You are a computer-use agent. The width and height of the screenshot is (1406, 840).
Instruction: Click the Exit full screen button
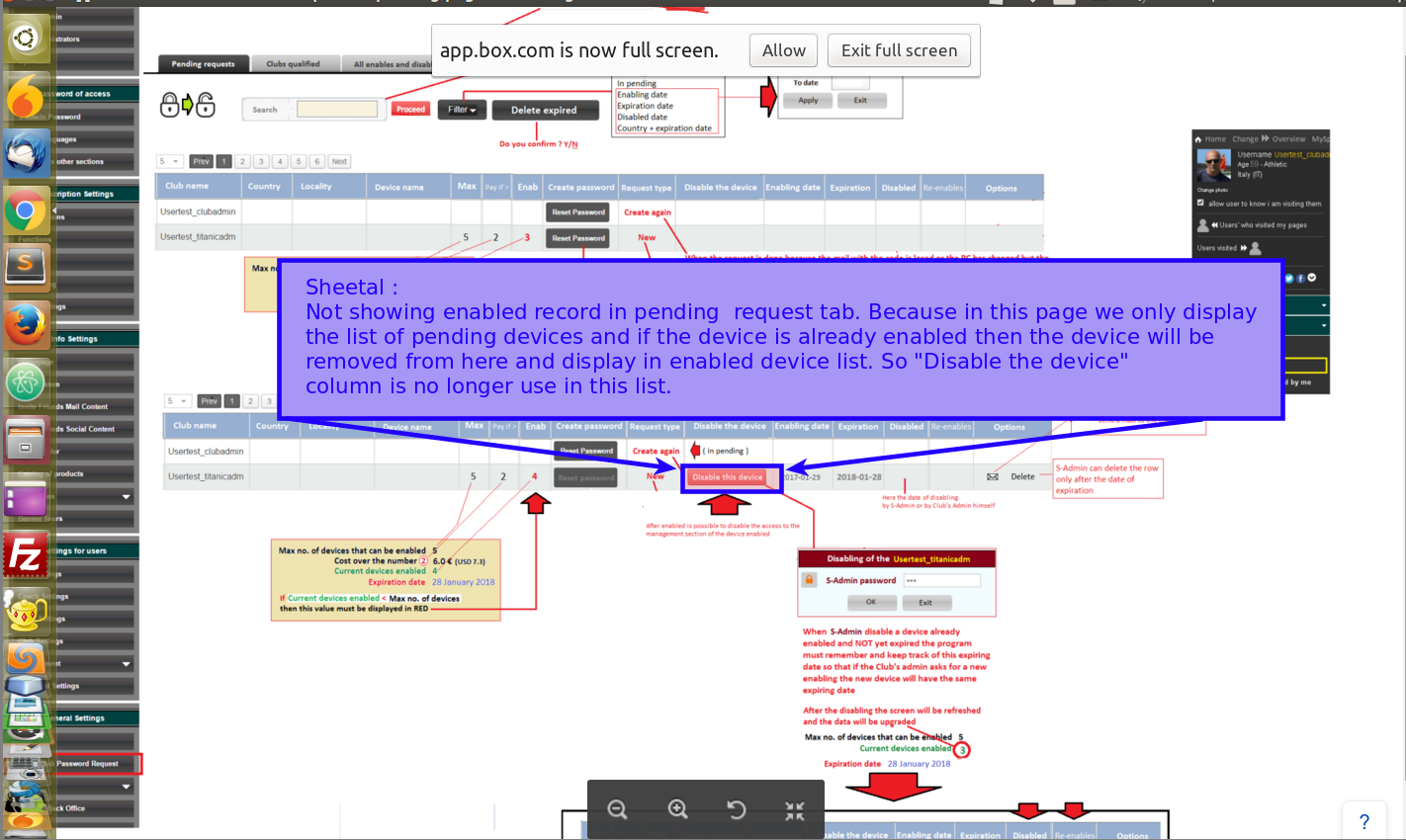pyautogui.click(x=899, y=50)
